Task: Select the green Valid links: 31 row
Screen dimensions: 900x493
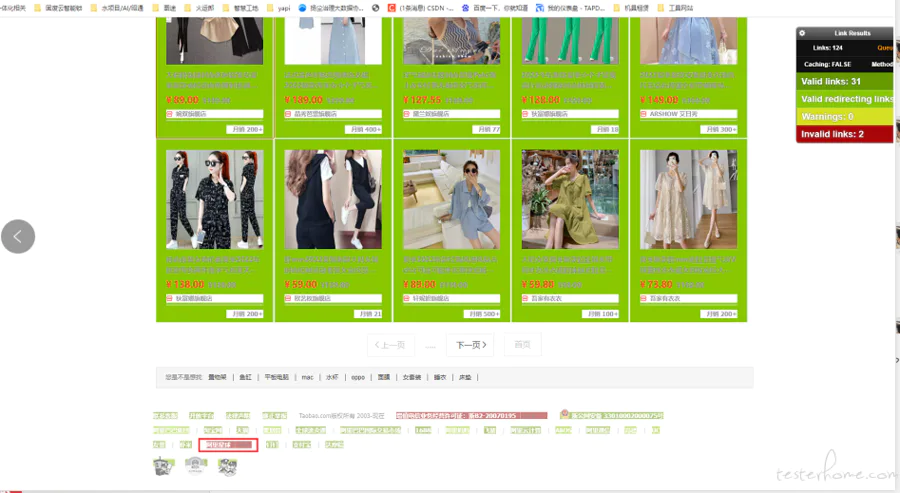Action: pos(844,81)
